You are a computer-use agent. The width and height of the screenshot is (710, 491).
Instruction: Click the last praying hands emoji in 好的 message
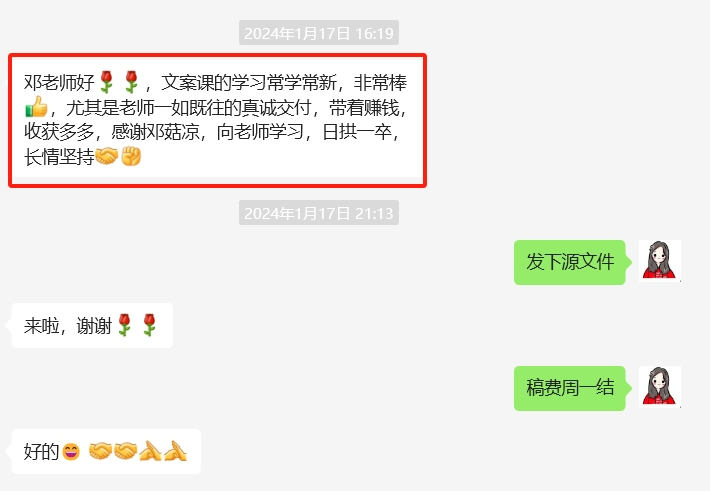click(x=176, y=451)
